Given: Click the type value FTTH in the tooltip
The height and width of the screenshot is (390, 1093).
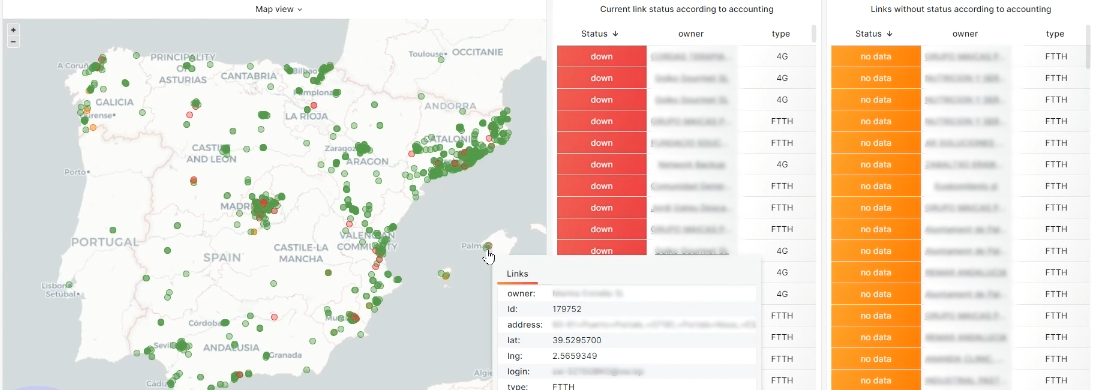Looking at the screenshot, I should (564, 387).
